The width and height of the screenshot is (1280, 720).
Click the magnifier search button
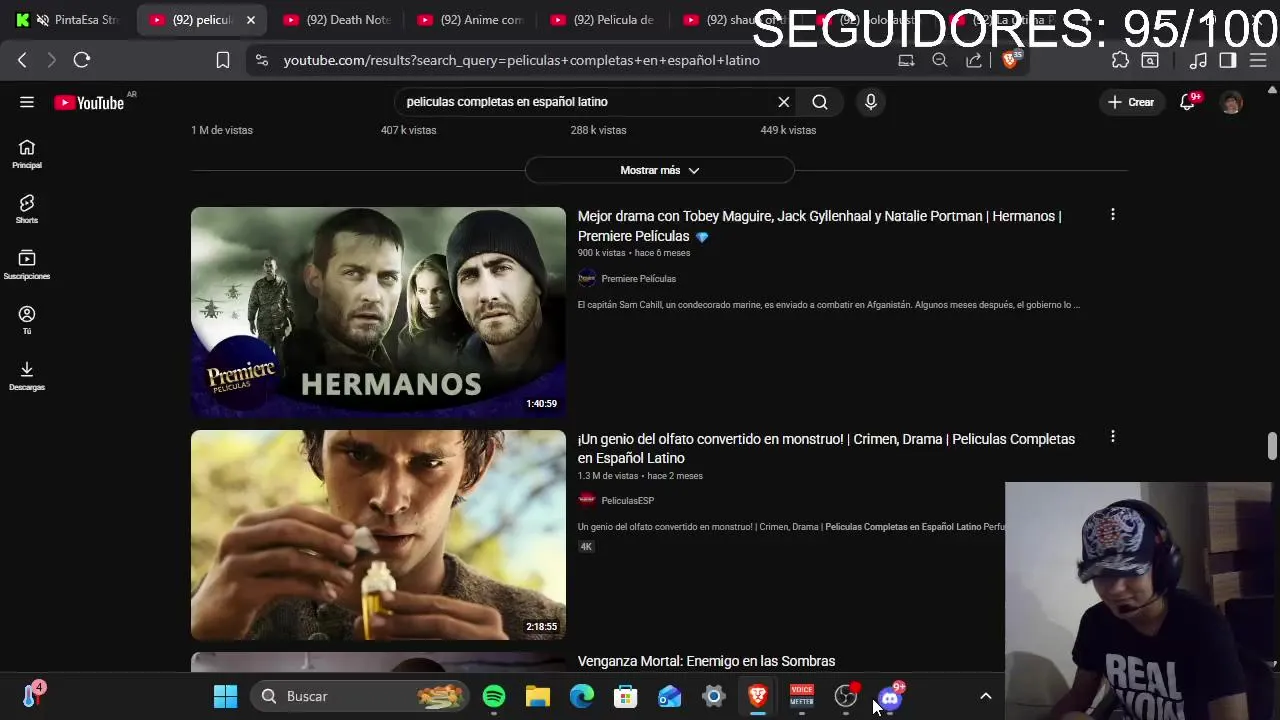tap(820, 102)
